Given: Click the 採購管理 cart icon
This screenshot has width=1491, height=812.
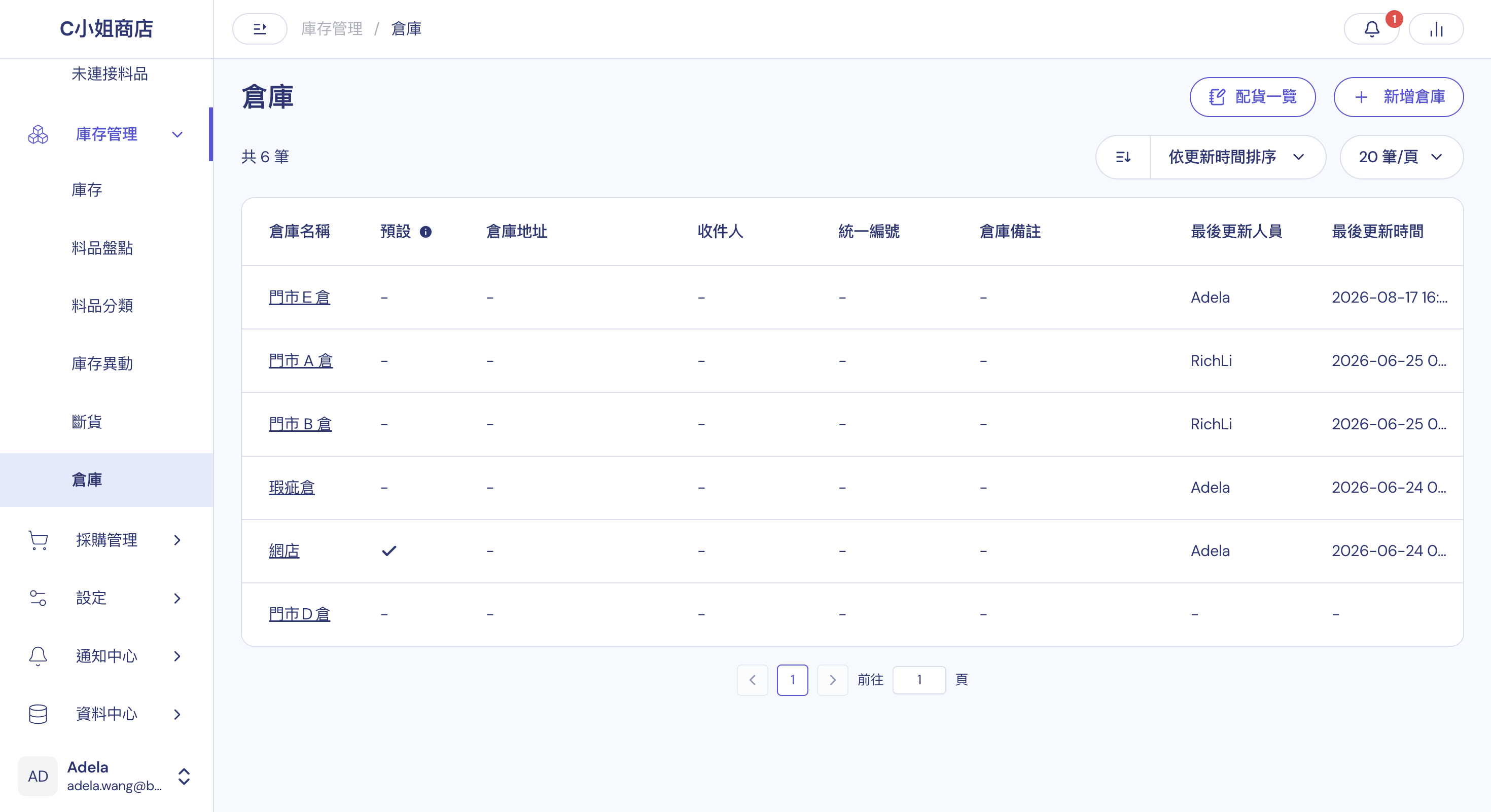Looking at the screenshot, I should (x=38, y=540).
